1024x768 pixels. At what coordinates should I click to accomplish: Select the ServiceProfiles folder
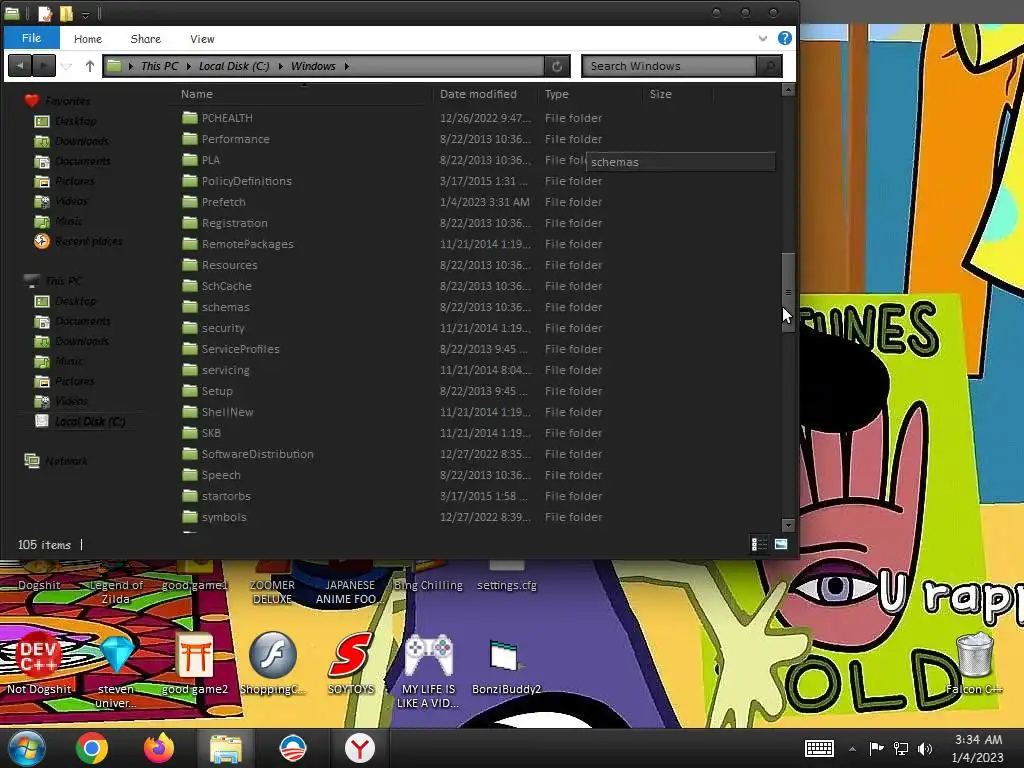tap(240, 349)
